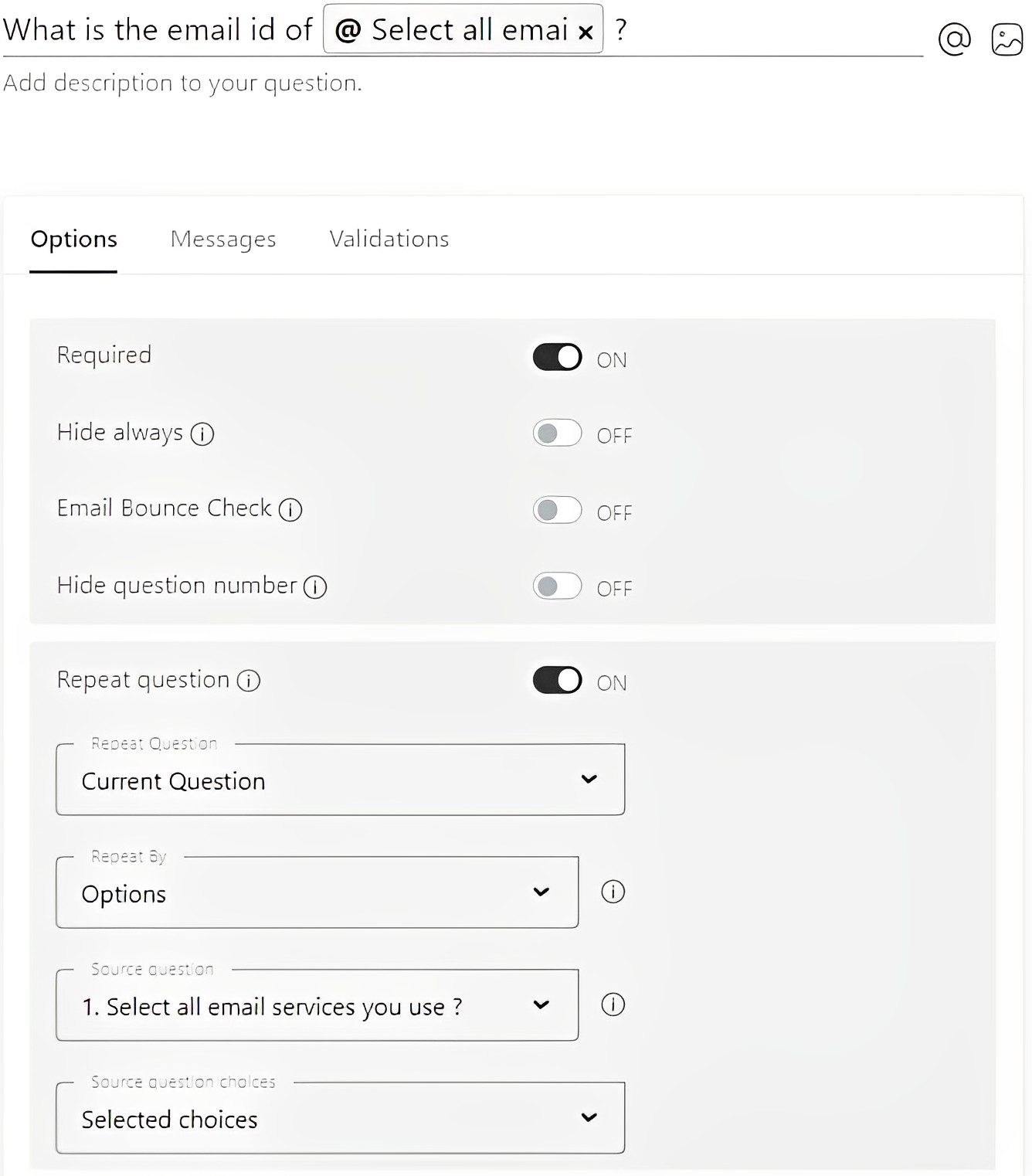Image resolution: width=1032 pixels, height=1176 pixels.
Task: Enable Email Bounce Check
Action: point(556,511)
